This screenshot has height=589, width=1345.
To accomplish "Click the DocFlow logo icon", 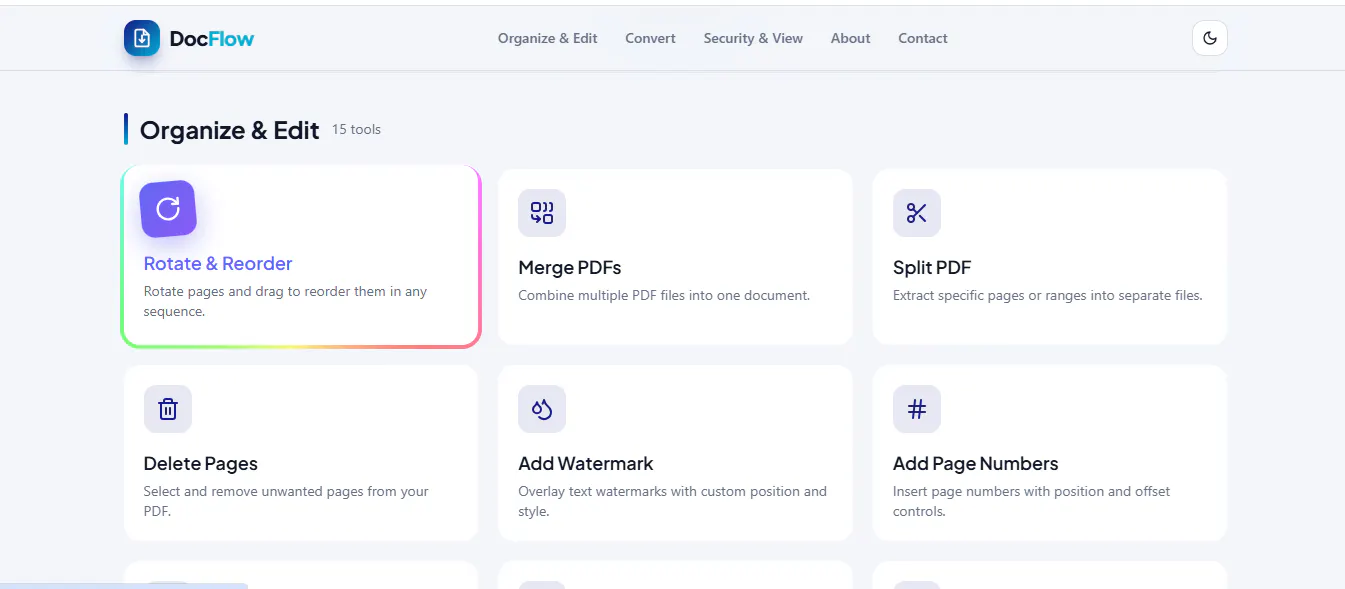I will click(142, 38).
